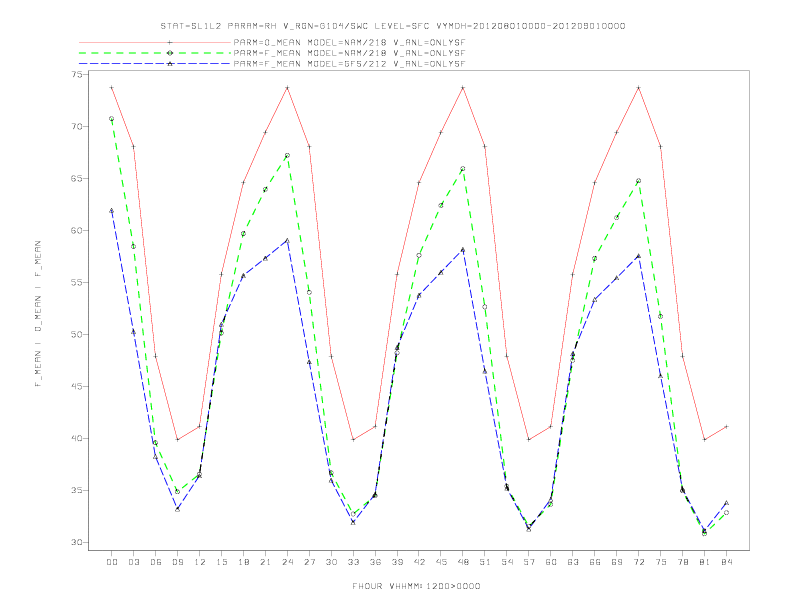
Task: Click y-axis tick value 70
Action: (x=77, y=126)
